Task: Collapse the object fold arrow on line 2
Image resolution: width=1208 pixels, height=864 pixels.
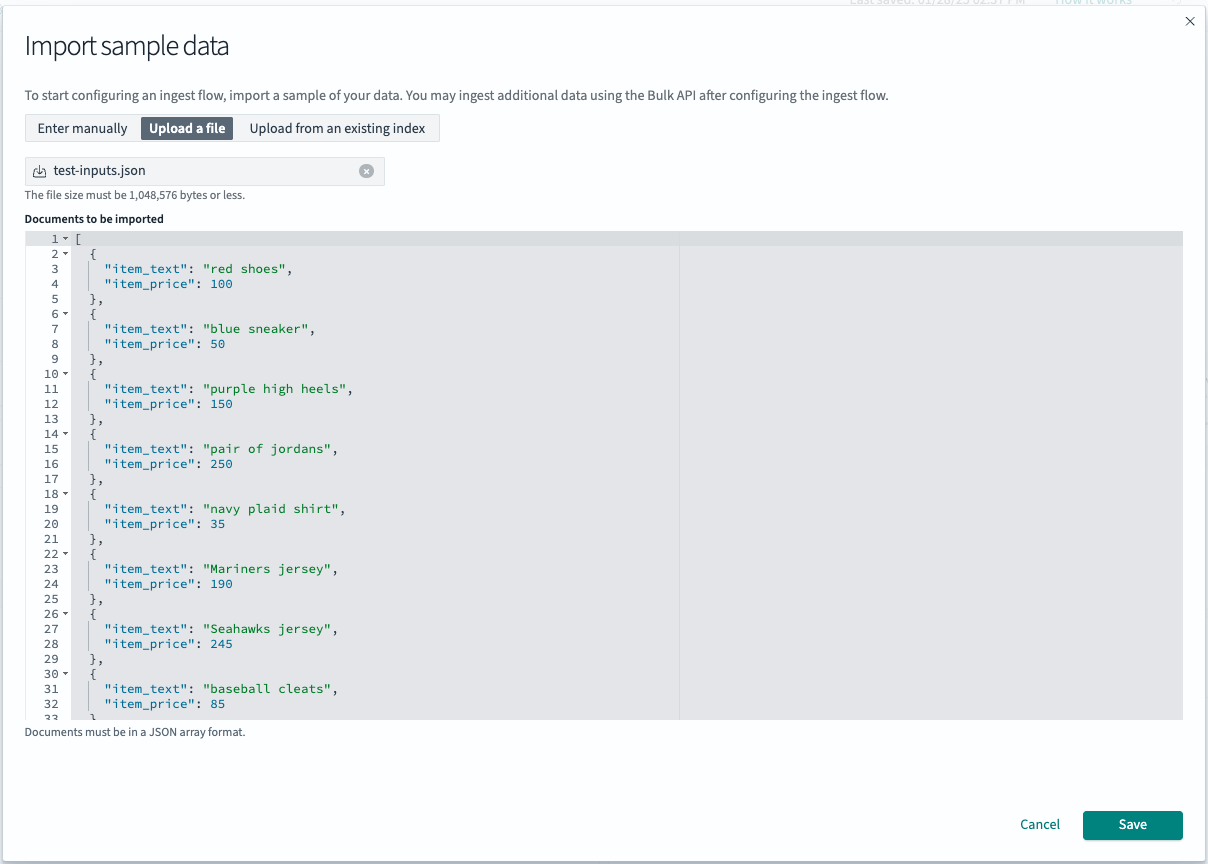Action: 66,254
